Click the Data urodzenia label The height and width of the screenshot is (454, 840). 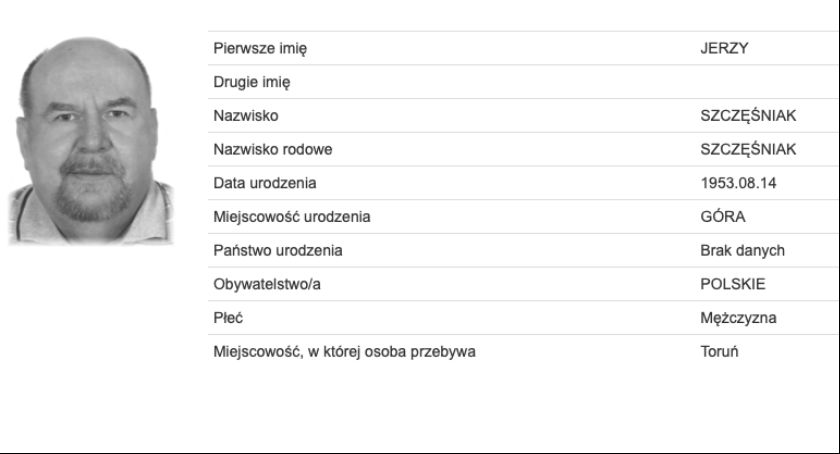(264, 183)
